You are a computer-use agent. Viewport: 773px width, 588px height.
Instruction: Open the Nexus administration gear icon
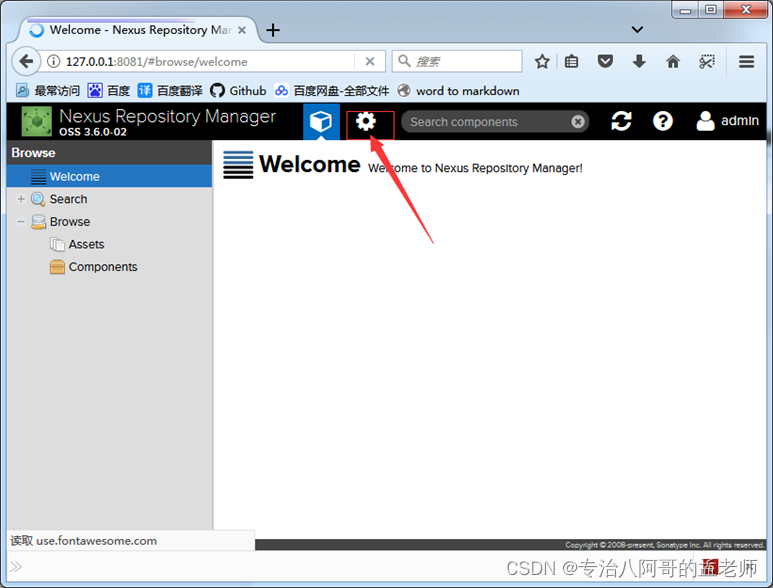(366, 121)
